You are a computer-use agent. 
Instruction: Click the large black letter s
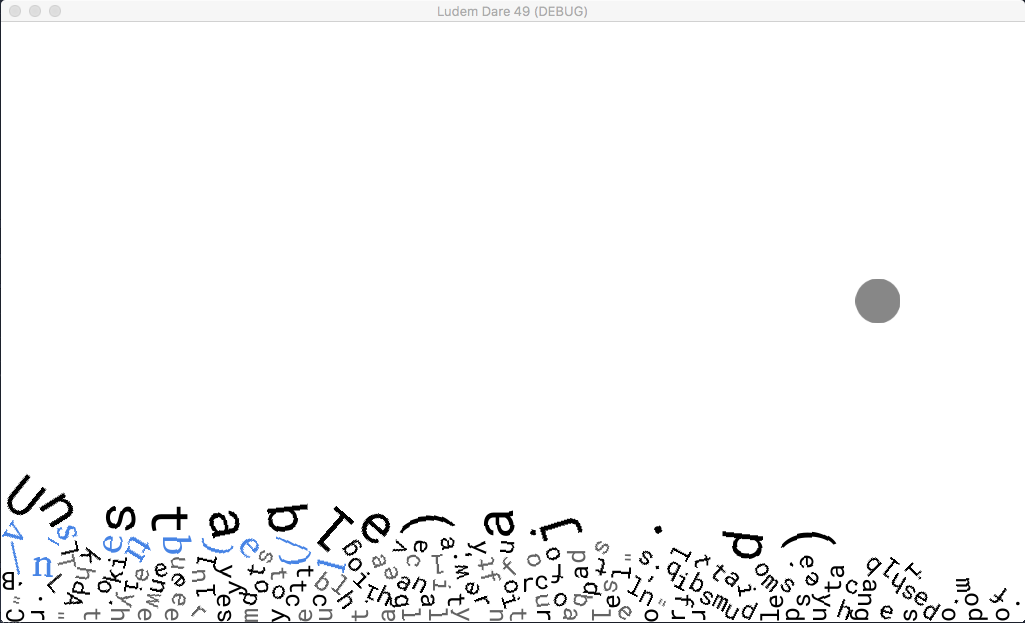click(x=120, y=517)
